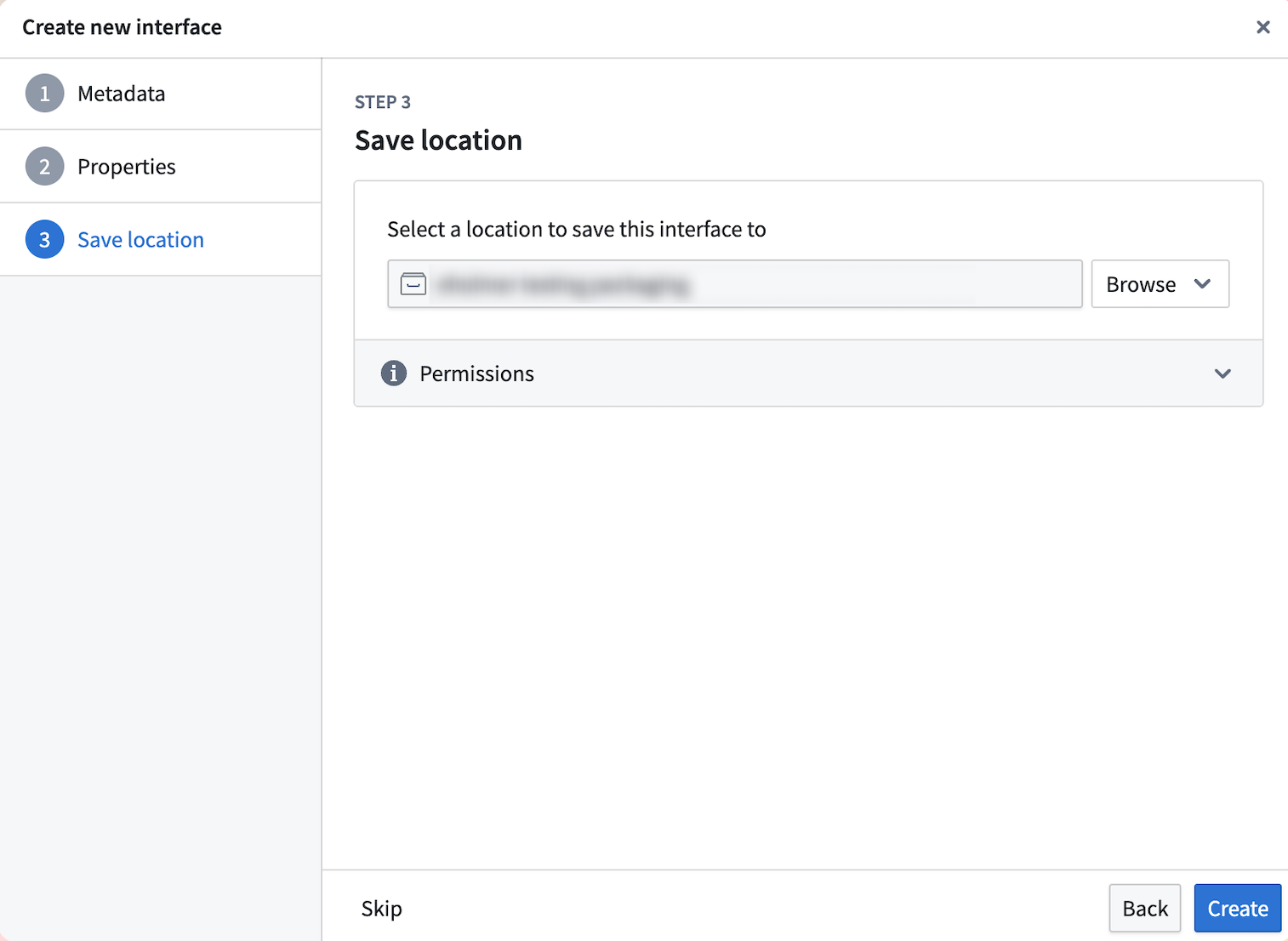Click the 'STEP 3' label

point(383,102)
